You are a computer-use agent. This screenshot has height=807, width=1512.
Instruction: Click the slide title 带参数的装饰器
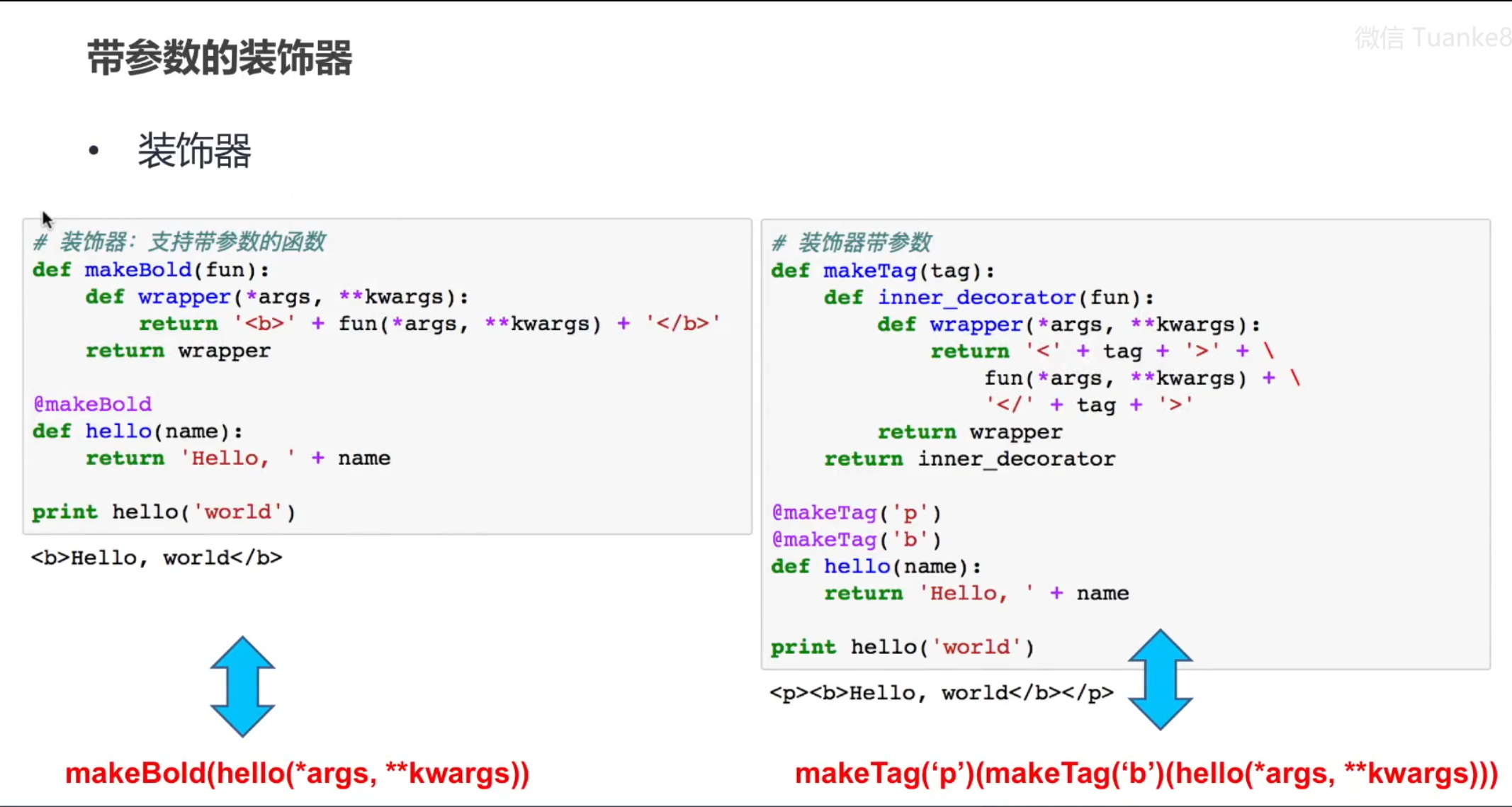pyautogui.click(x=220, y=57)
